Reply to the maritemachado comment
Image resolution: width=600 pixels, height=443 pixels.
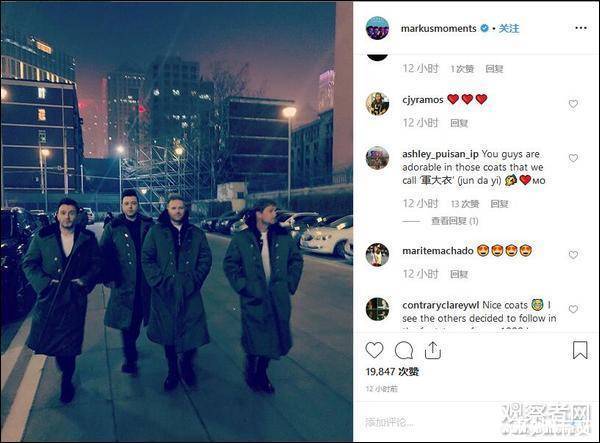coord(459,274)
